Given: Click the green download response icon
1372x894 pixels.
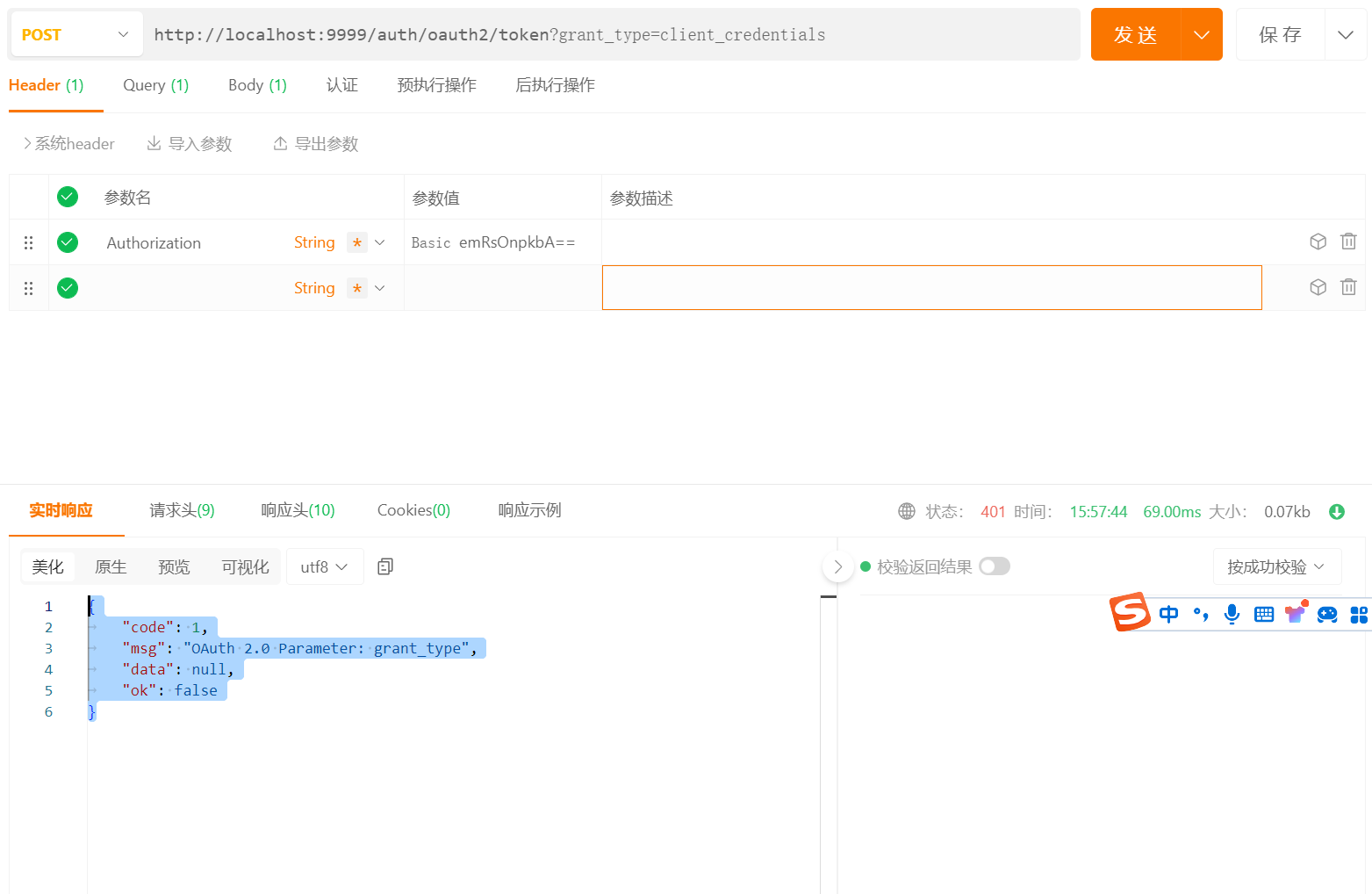Looking at the screenshot, I should [1337, 512].
